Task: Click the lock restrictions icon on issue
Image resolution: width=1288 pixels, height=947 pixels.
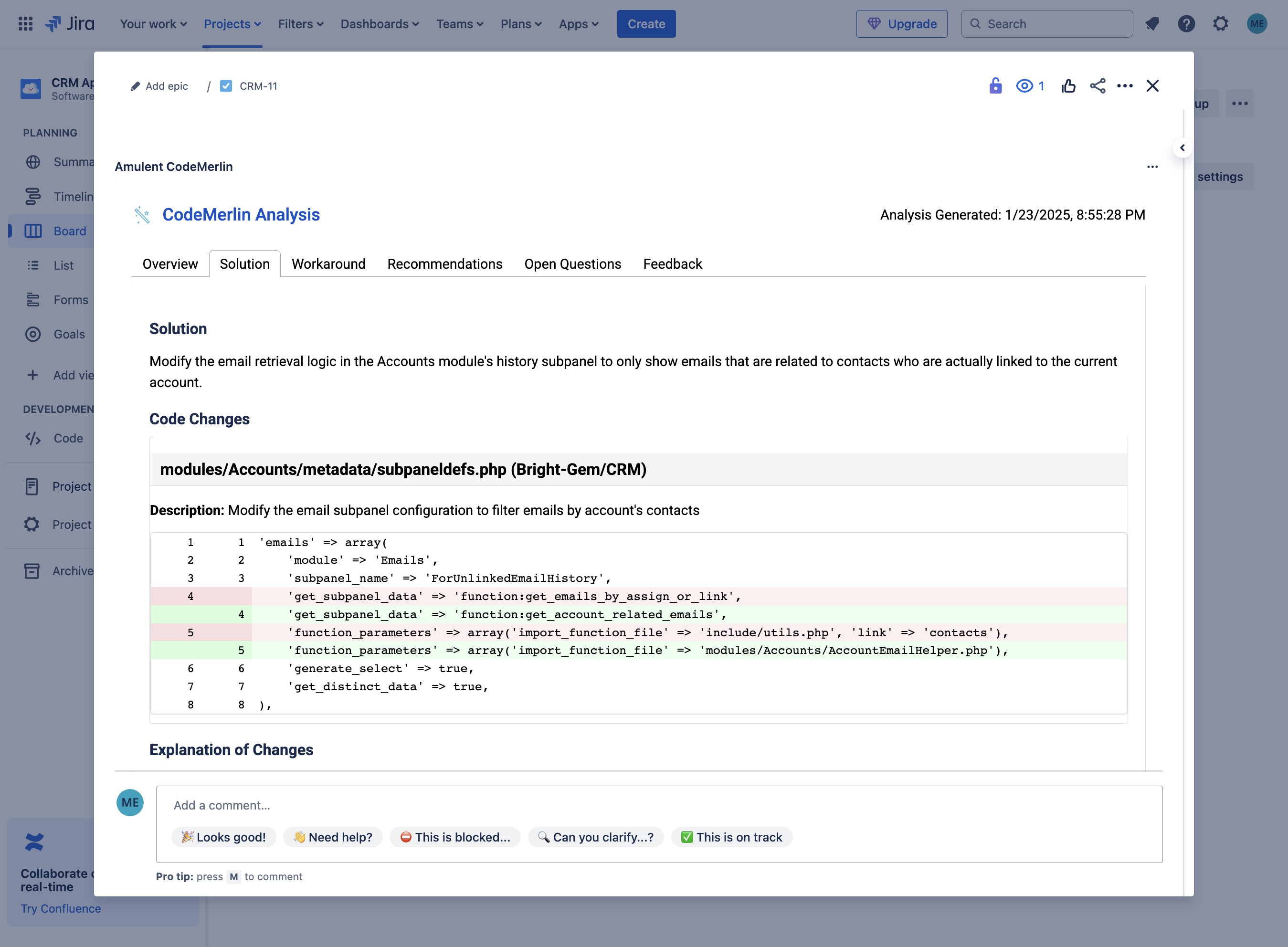Action: [996, 86]
